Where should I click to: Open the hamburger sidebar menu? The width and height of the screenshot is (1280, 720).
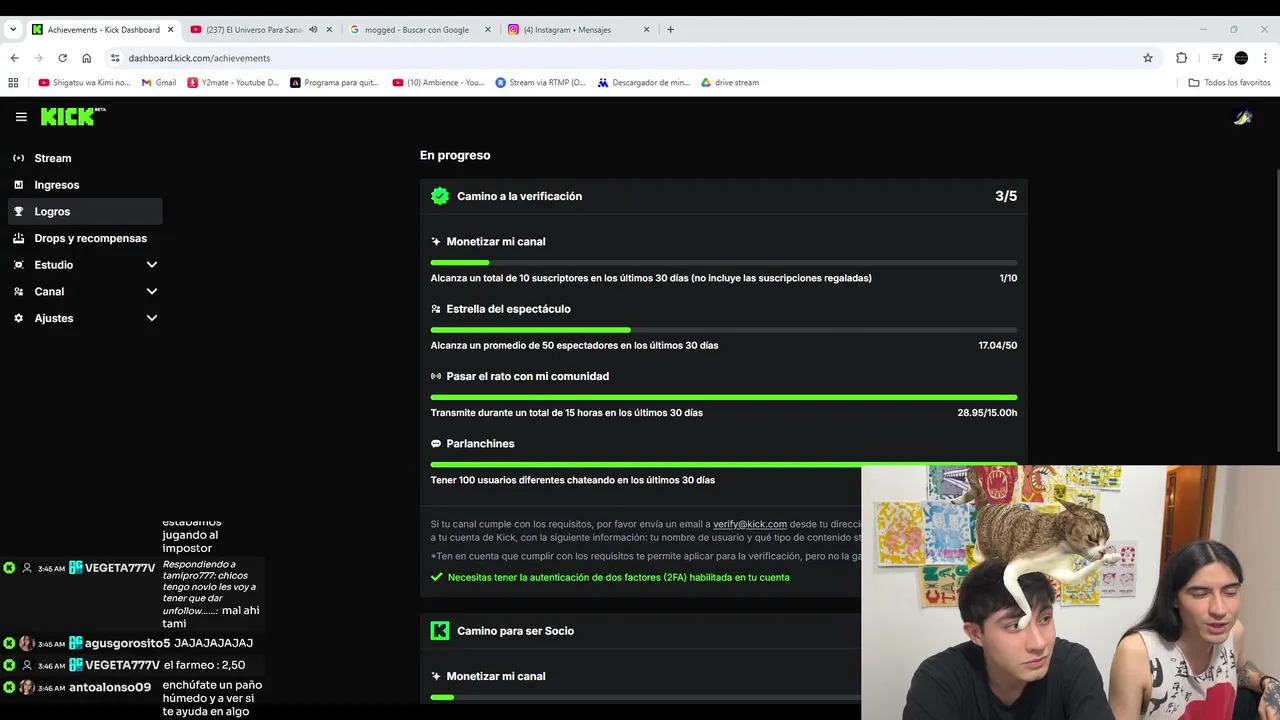21,117
